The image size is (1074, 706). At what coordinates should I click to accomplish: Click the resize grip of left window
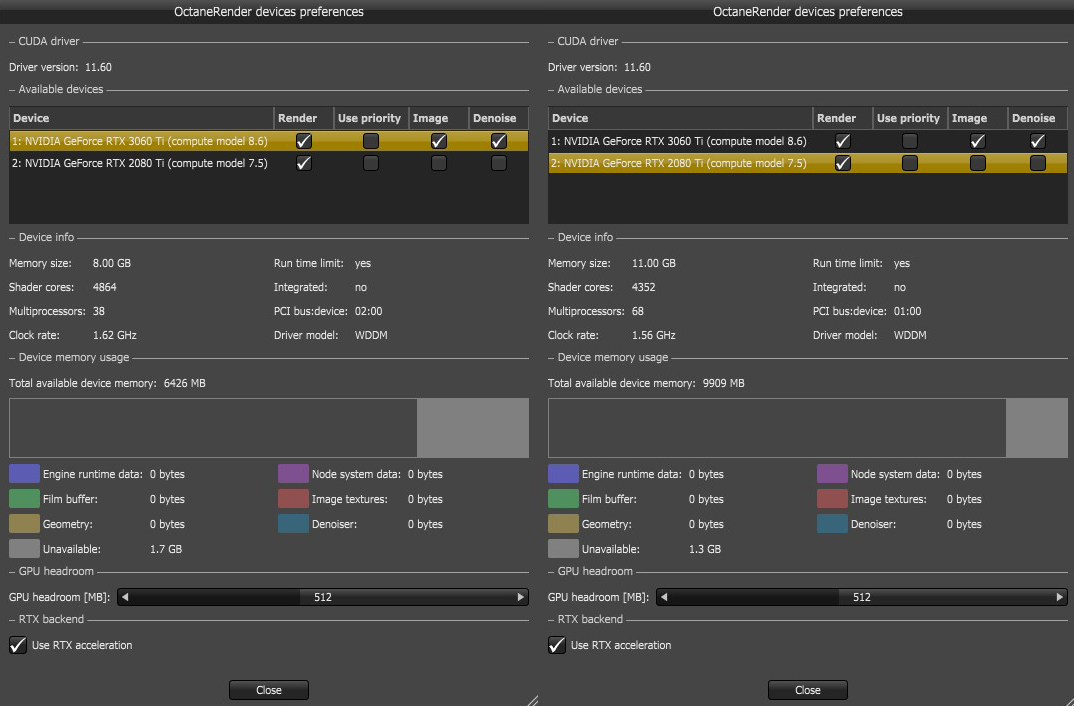point(532,700)
